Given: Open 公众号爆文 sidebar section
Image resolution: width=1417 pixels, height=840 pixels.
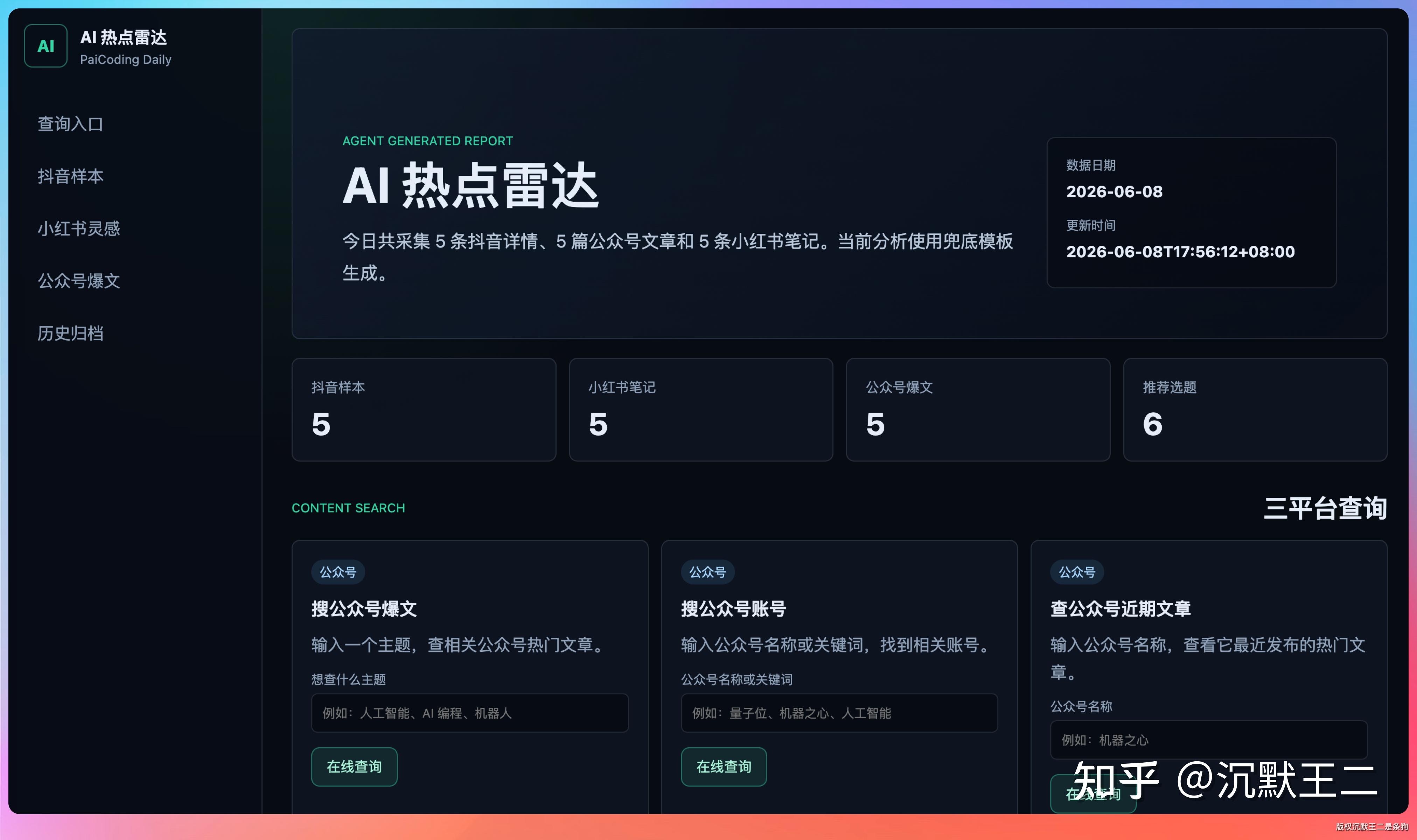Looking at the screenshot, I should [79, 281].
